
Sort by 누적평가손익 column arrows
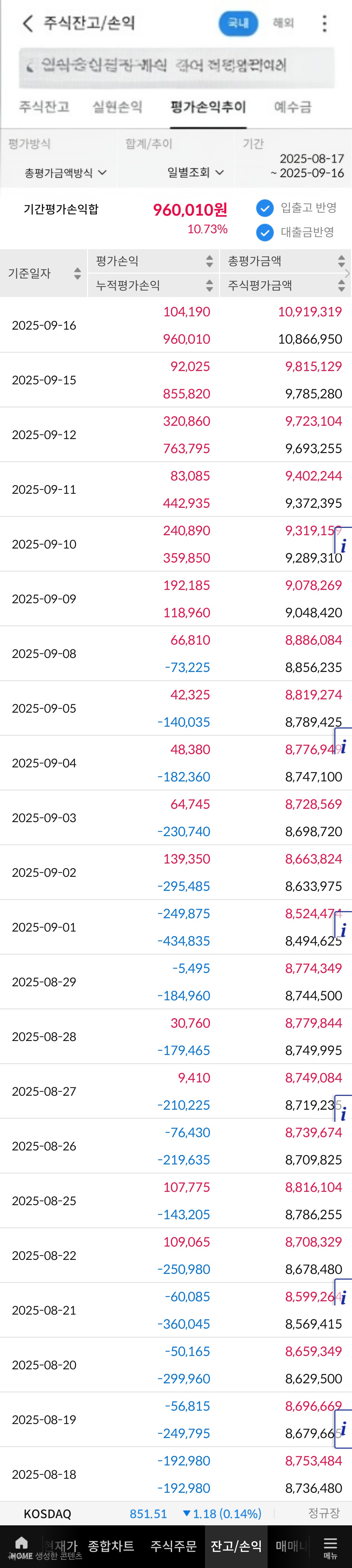tap(210, 285)
